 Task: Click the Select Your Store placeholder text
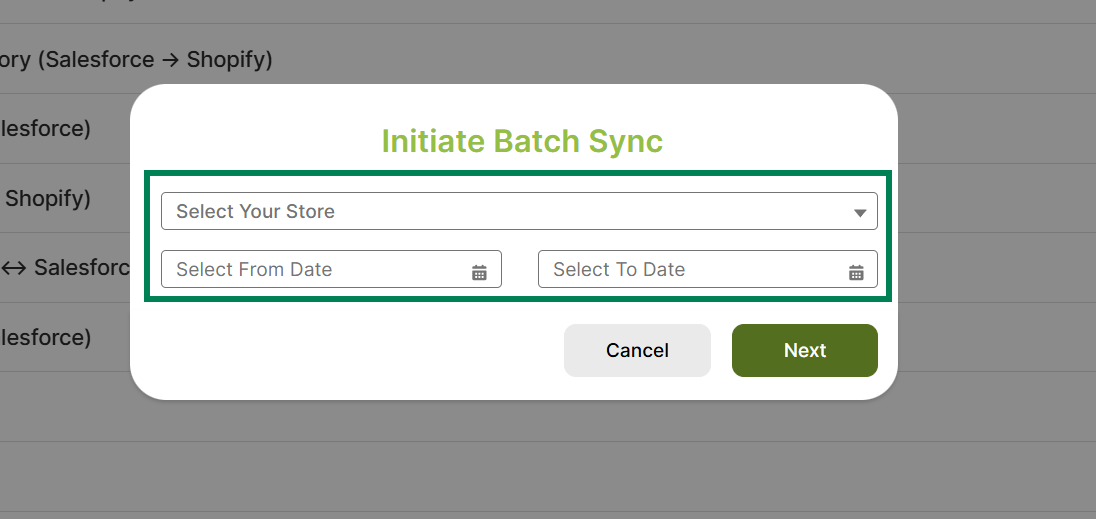pyautogui.click(x=256, y=211)
